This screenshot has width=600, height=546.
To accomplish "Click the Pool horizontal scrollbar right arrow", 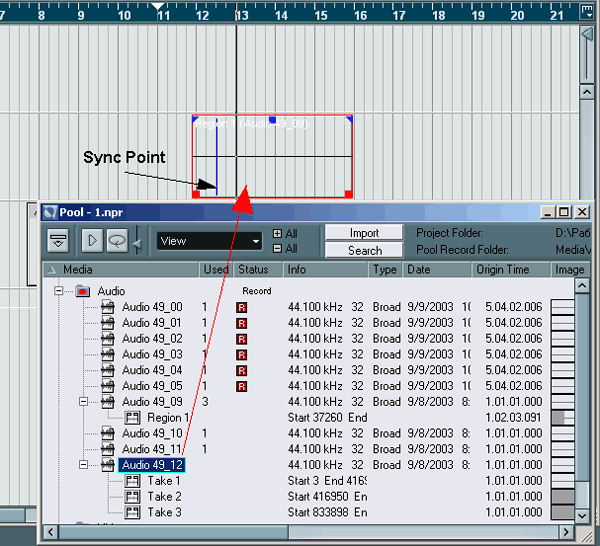I will [x=566, y=532].
